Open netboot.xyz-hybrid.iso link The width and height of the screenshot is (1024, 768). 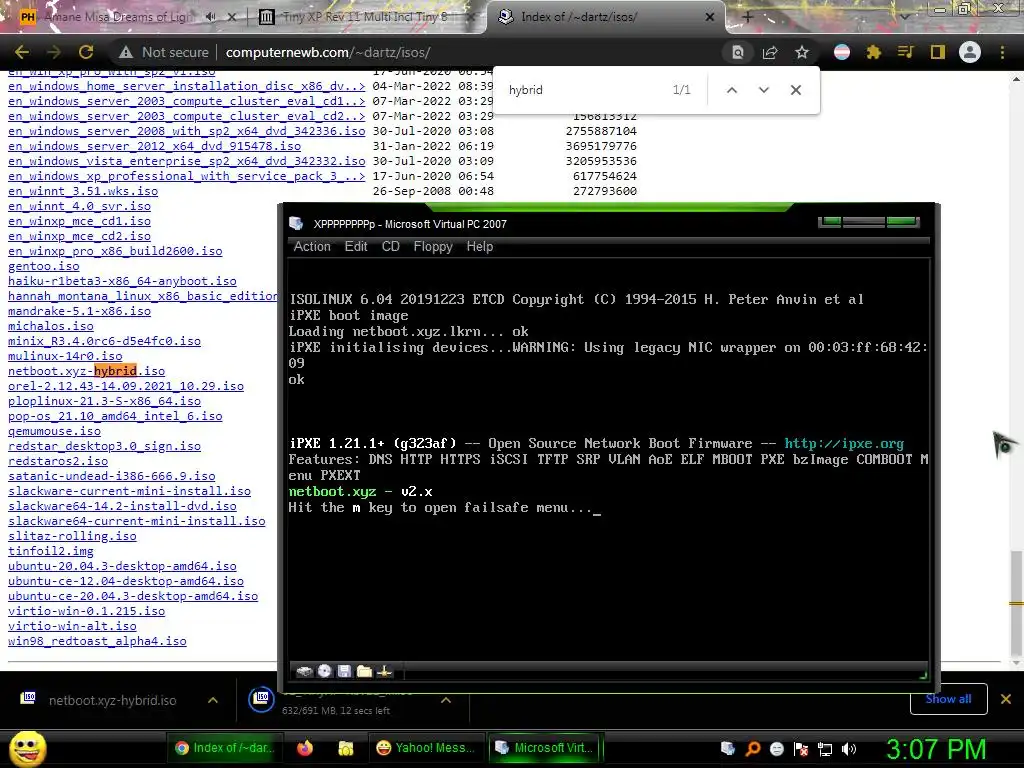point(86,371)
